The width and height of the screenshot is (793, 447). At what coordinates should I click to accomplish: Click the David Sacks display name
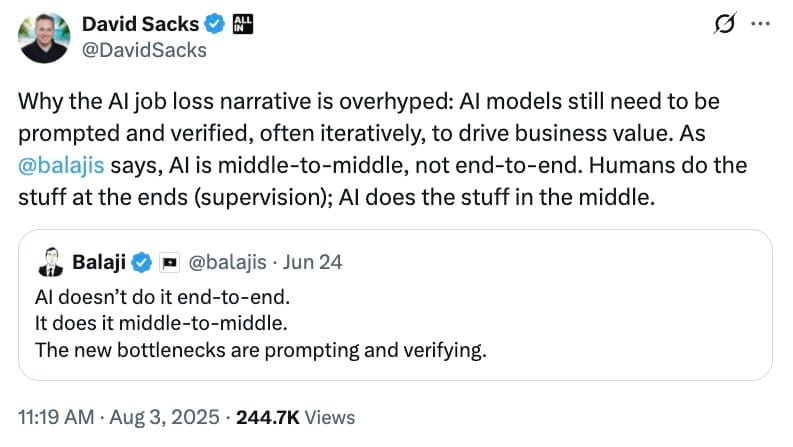pos(141,24)
